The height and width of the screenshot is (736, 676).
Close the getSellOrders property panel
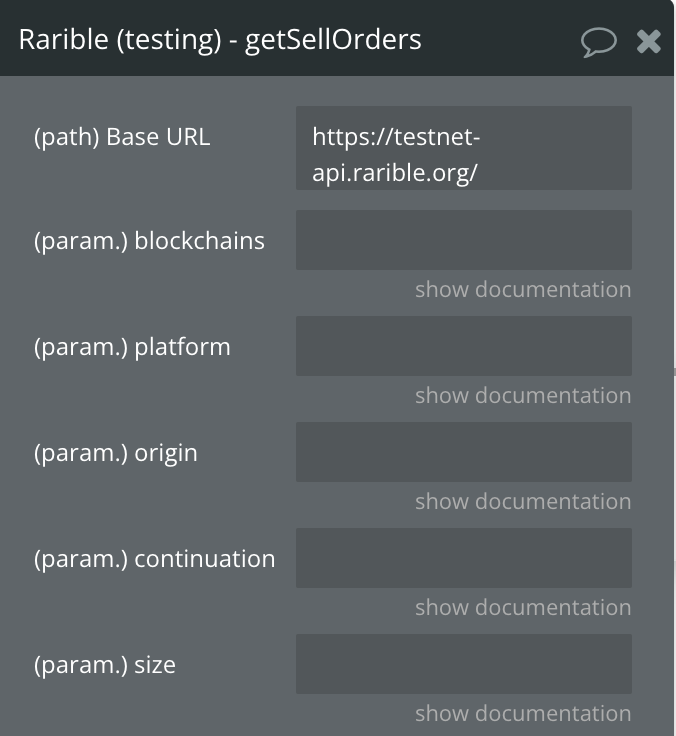[649, 42]
